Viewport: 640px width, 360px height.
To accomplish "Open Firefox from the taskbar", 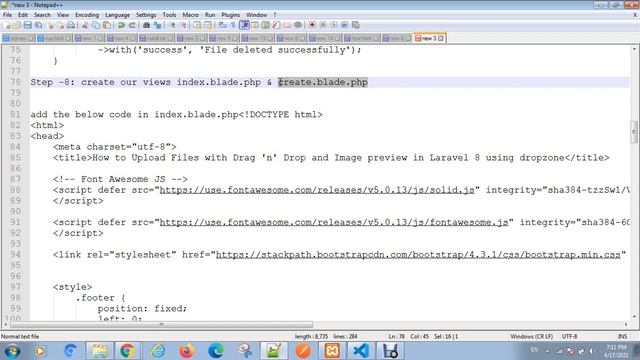I will tap(187, 351).
